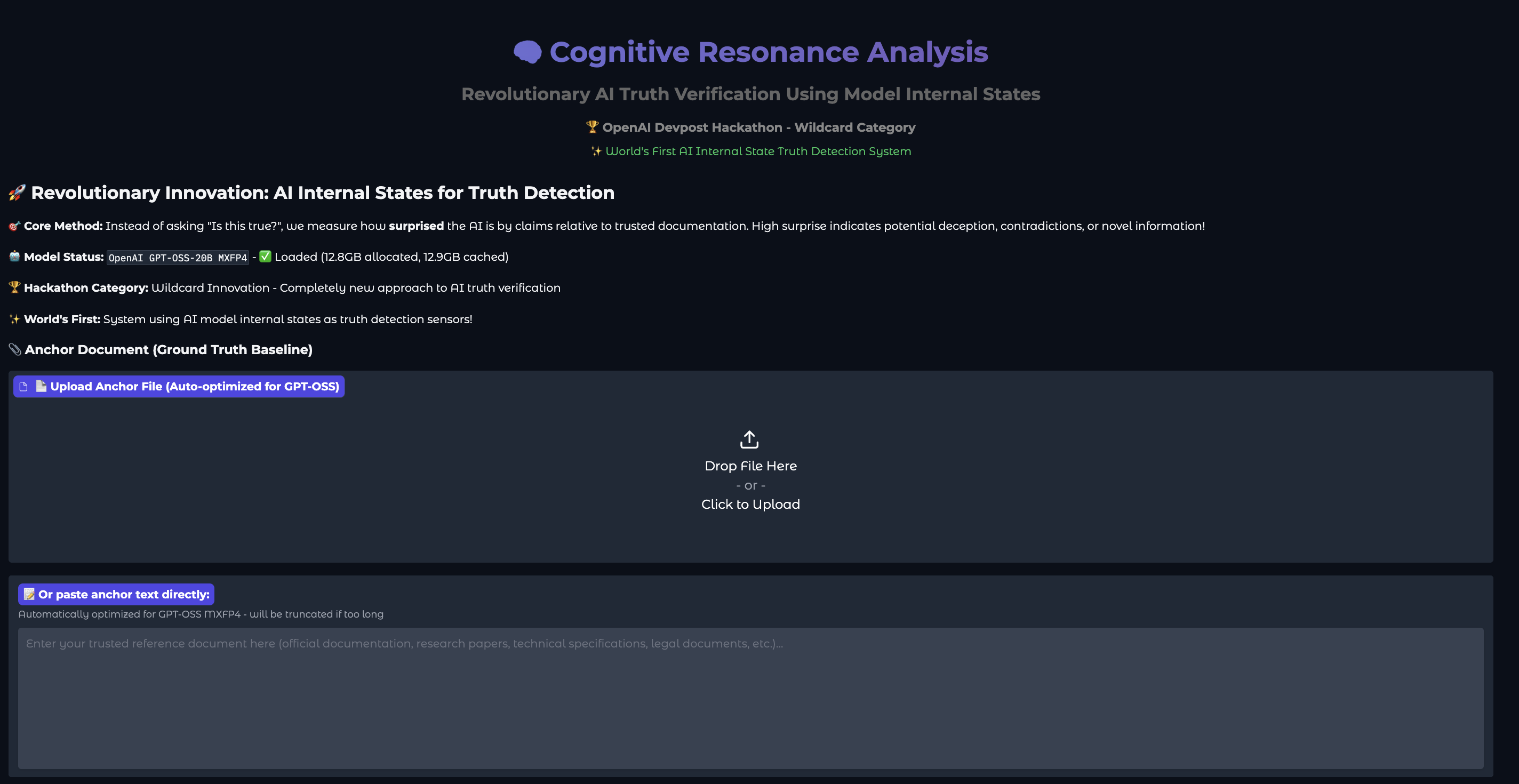This screenshot has height=784, width=1519.
Task: Click the OpenAI GPT-OSS-20B MXFP4 code tag
Action: 178,258
